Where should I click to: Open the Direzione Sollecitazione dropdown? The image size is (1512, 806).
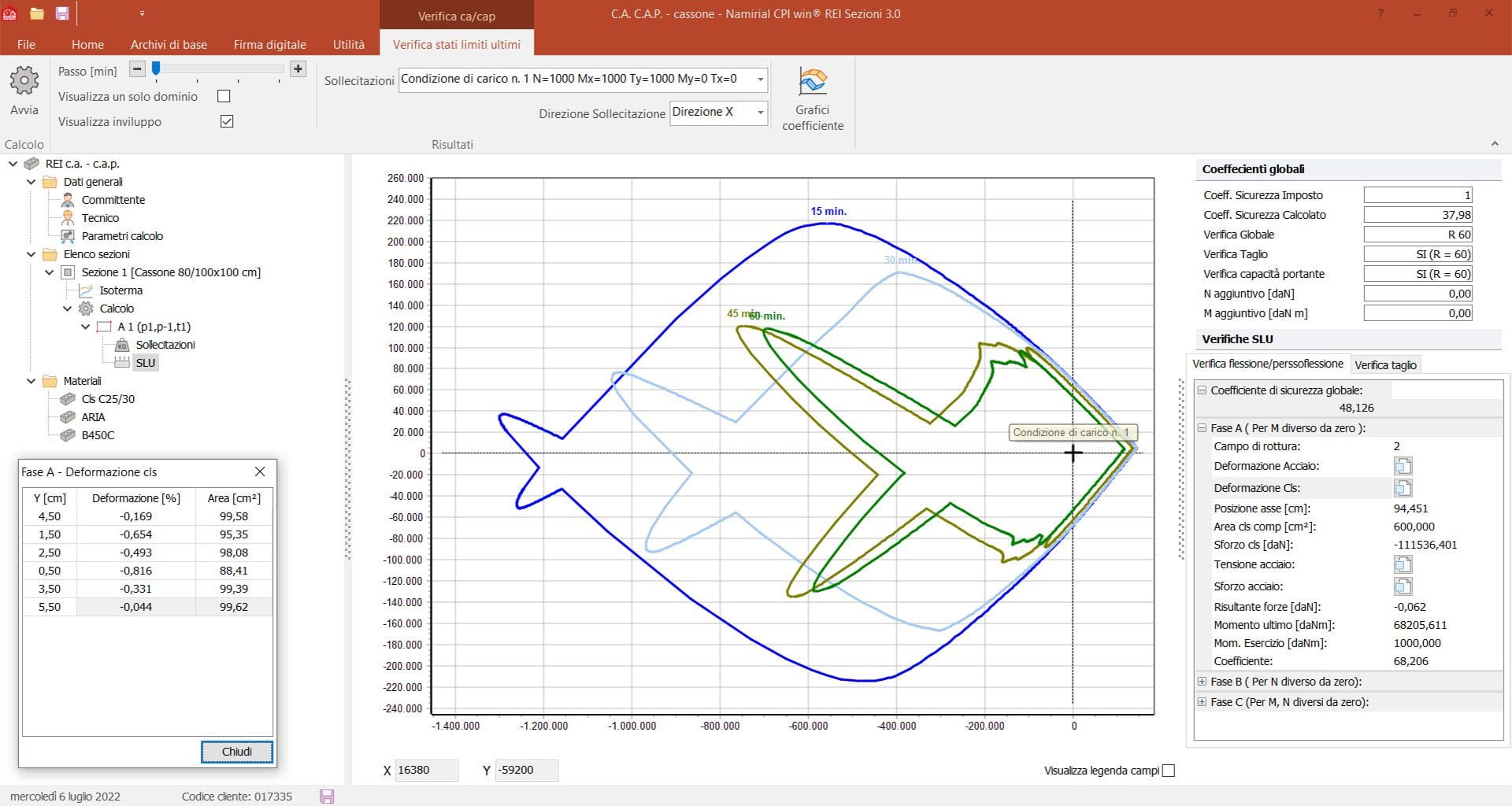pos(760,113)
